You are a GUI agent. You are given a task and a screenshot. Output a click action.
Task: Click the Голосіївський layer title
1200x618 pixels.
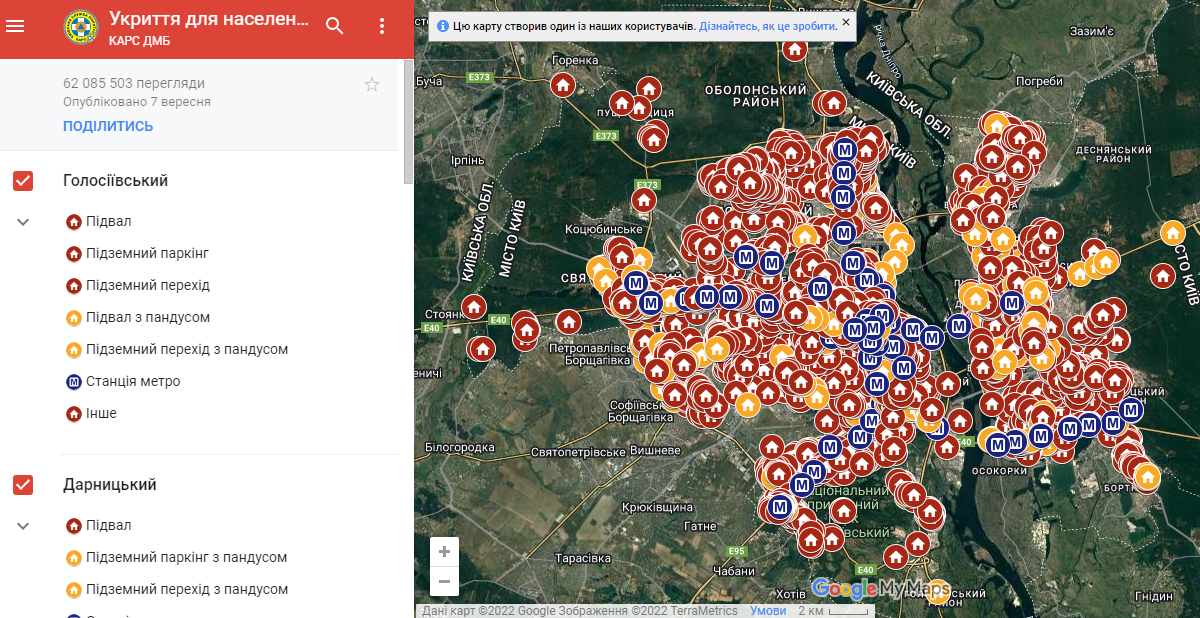(x=115, y=181)
